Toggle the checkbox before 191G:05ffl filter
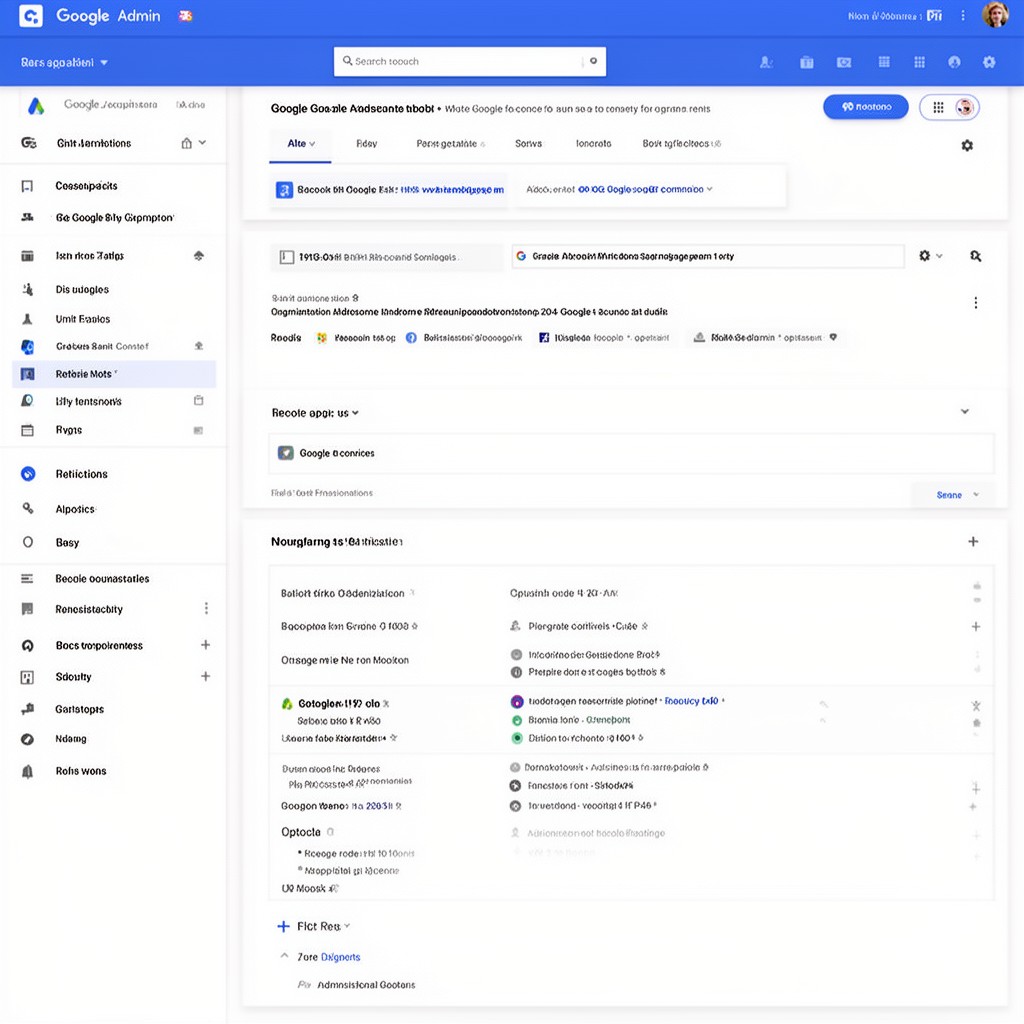Image resolution: width=1024 pixels, height=1024 pixels. point(286,257)
